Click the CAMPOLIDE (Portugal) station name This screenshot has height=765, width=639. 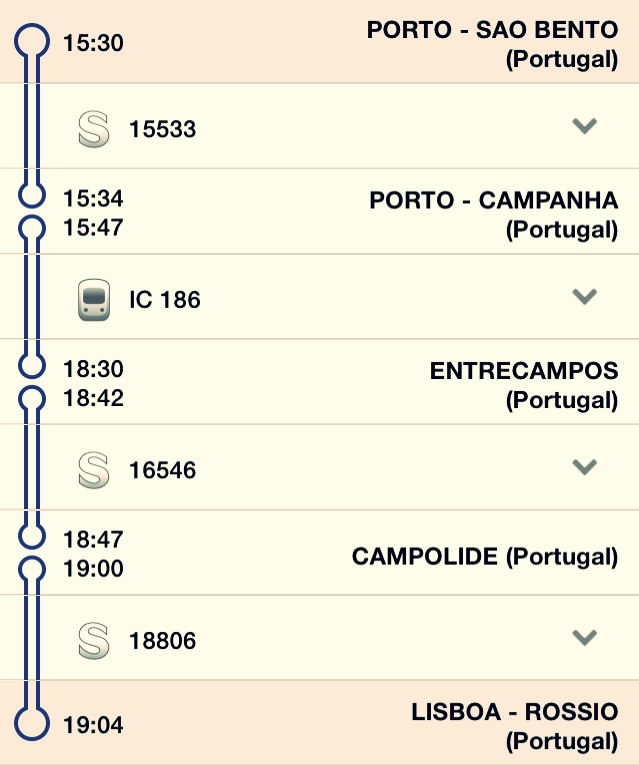tap(484, 556)
